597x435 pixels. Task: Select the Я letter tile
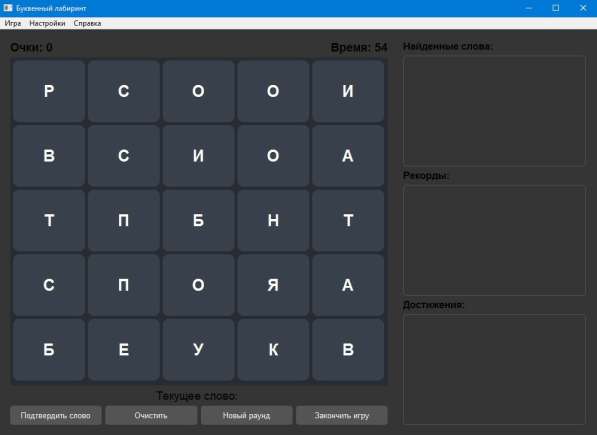click(273, 285)
